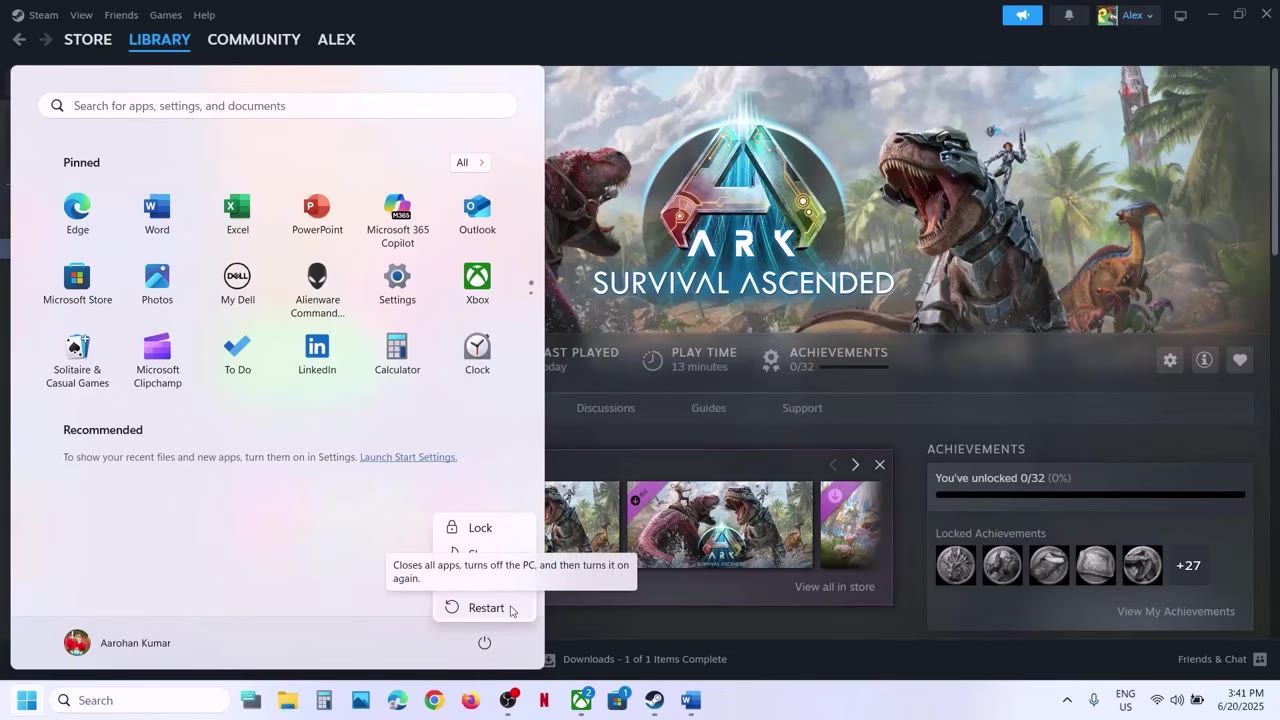This screenshot has height=720, width=1280.
Task: Click the achievements progress bar
Action: click(x=1090, y=494)
